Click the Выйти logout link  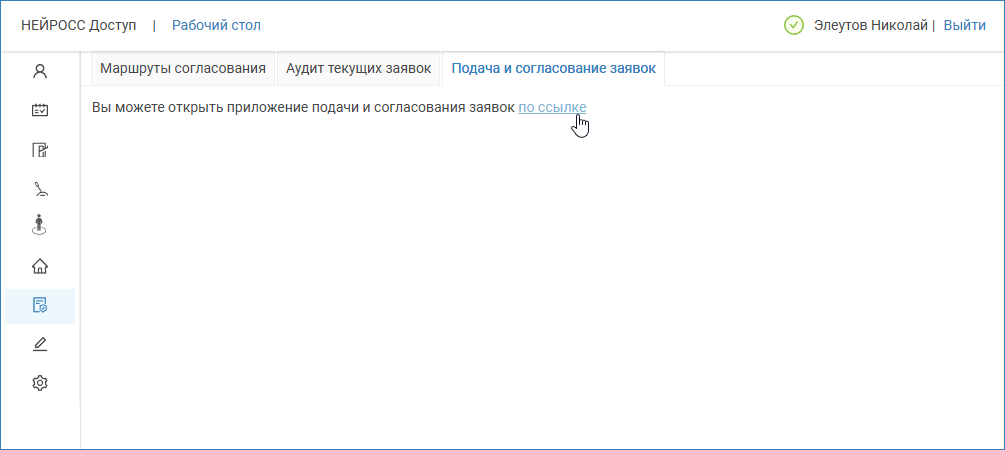[964, 25]
